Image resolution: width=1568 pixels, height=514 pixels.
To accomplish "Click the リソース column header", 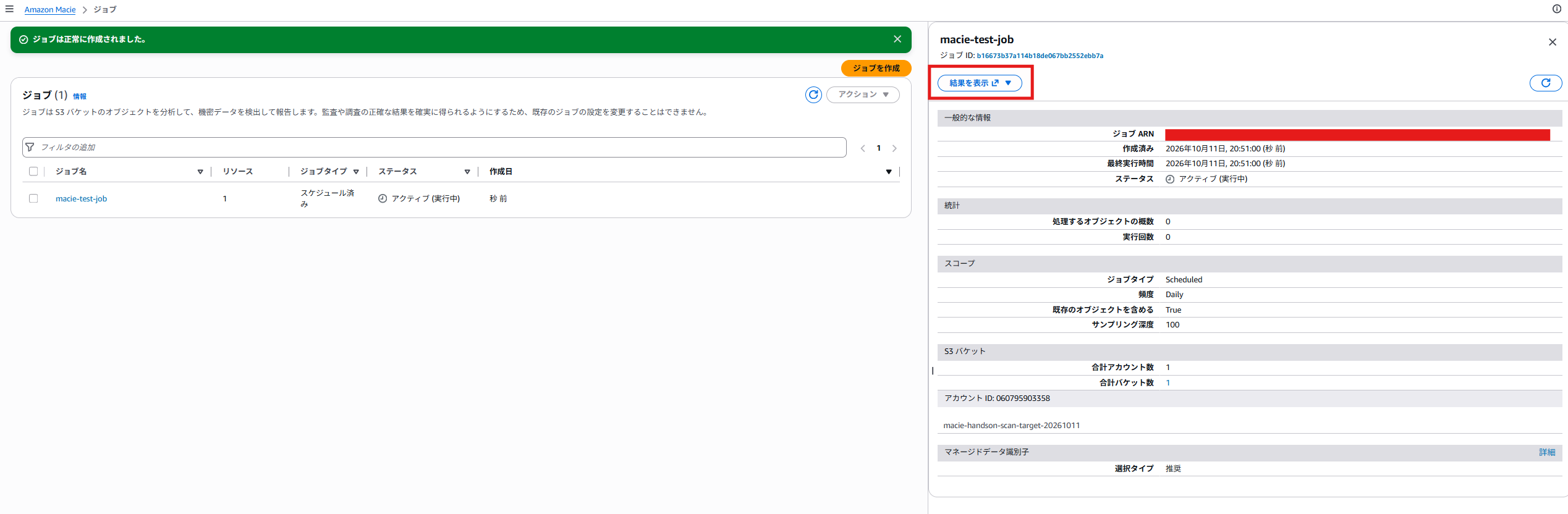I will tap(238, 171).
